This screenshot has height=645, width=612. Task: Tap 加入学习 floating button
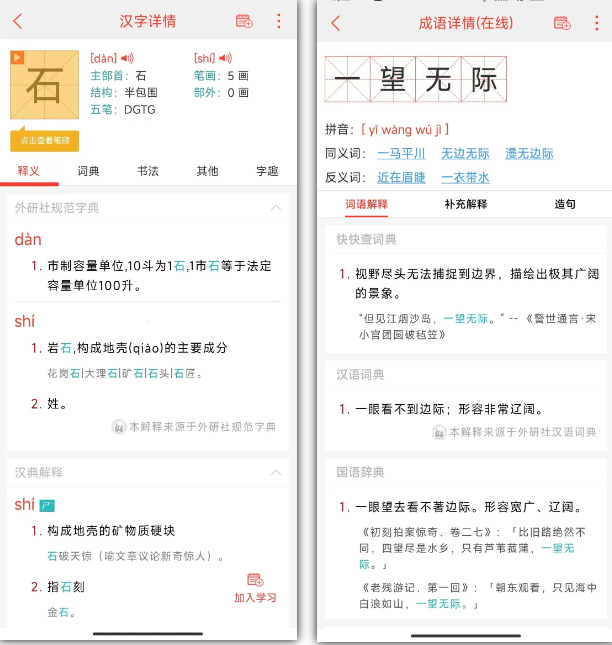(x=255, y=588)
